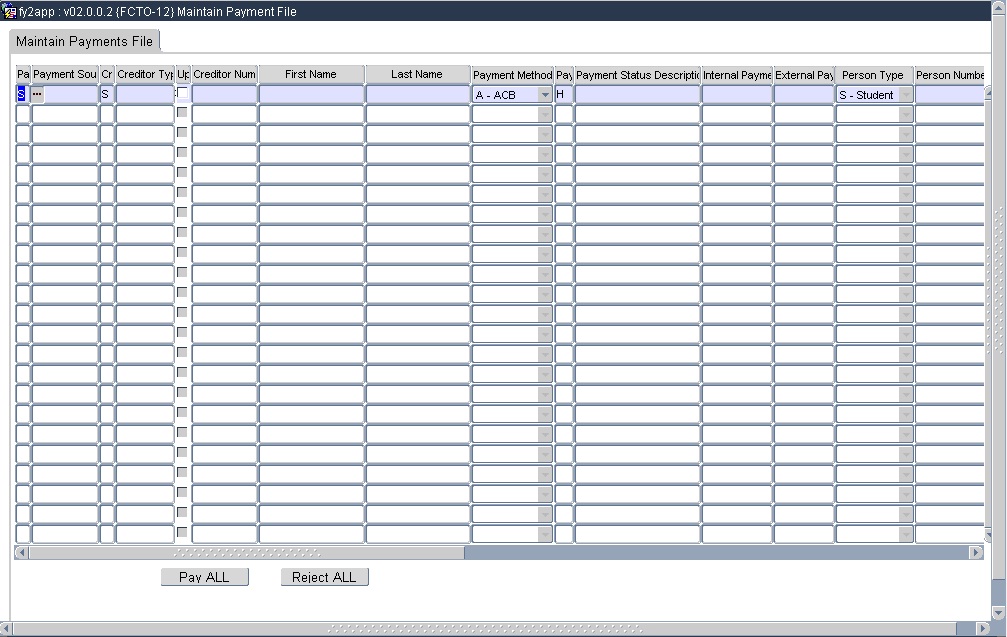1007x637 pixels.
Task: Open the A - ACB Payment Method dropdown
Action: coord(545,93)
